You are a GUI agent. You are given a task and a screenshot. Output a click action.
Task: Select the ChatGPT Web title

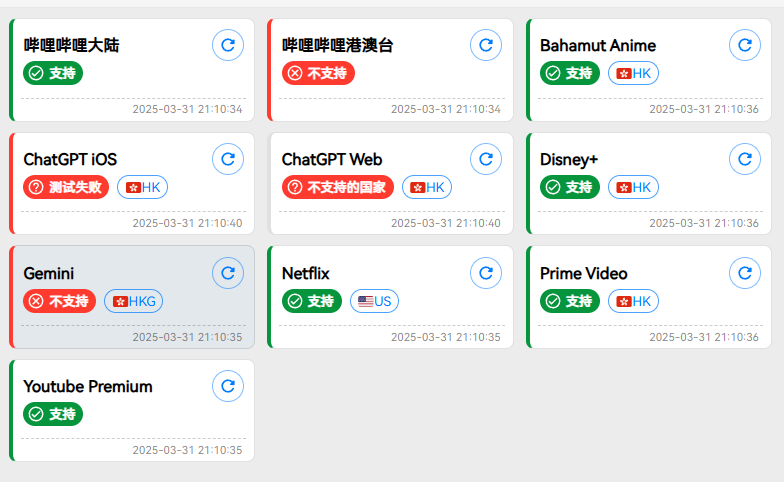click(x=332, y=160)
